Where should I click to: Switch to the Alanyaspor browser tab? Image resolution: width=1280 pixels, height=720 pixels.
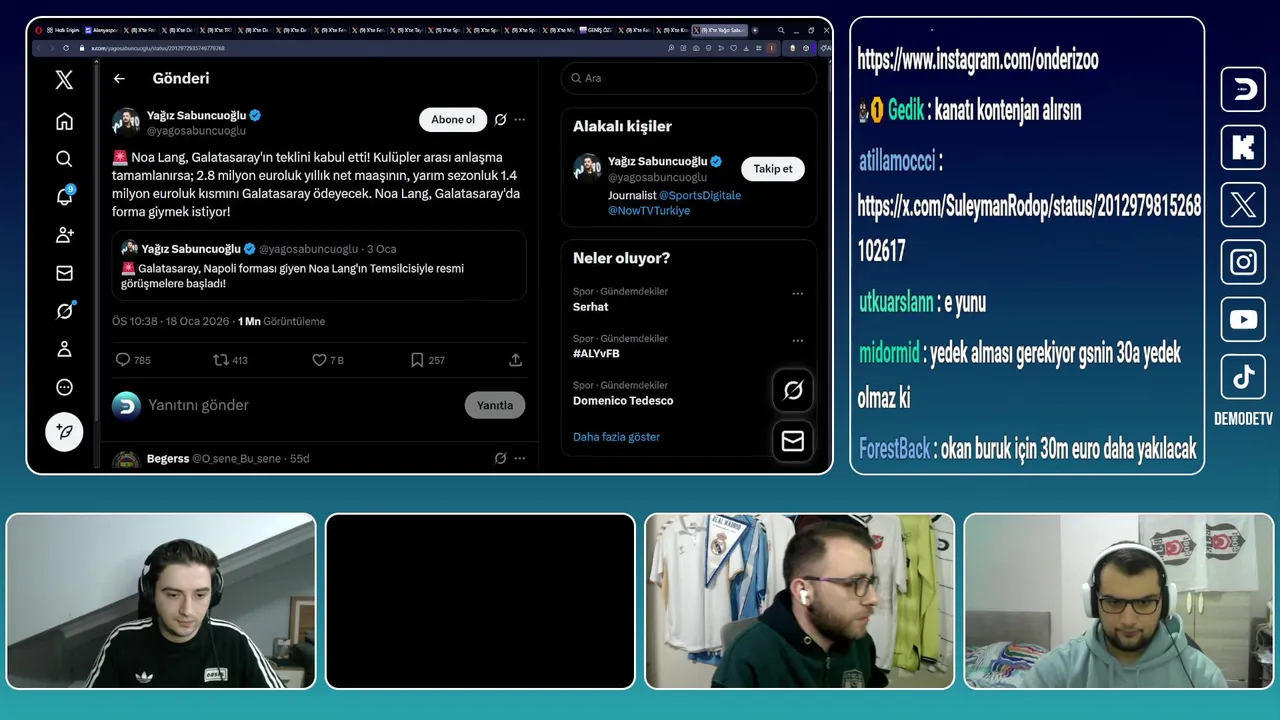(x=103, y=30)
